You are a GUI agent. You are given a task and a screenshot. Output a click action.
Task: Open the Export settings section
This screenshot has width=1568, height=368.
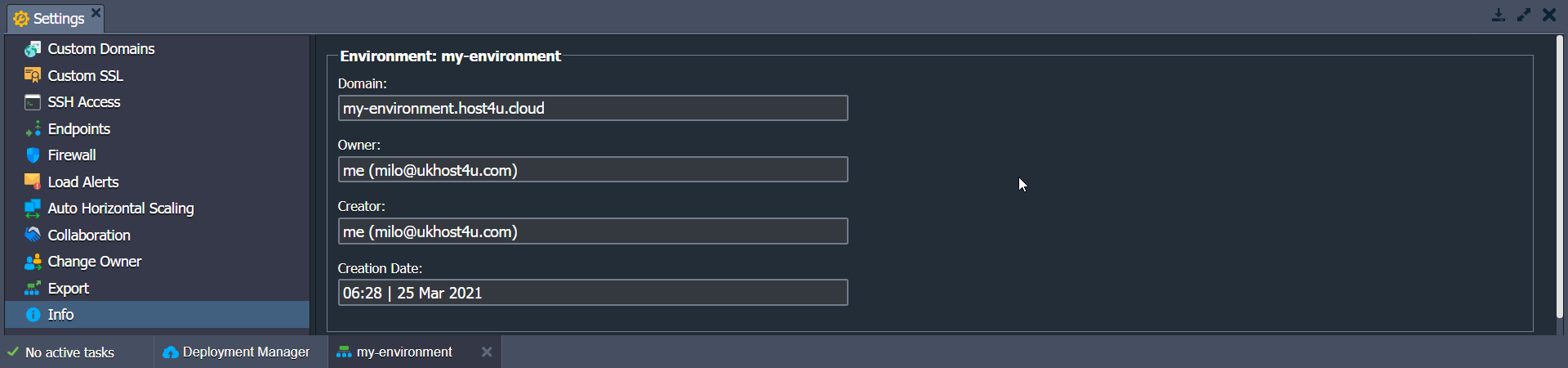pyautogui.click(x=69, y=289)
